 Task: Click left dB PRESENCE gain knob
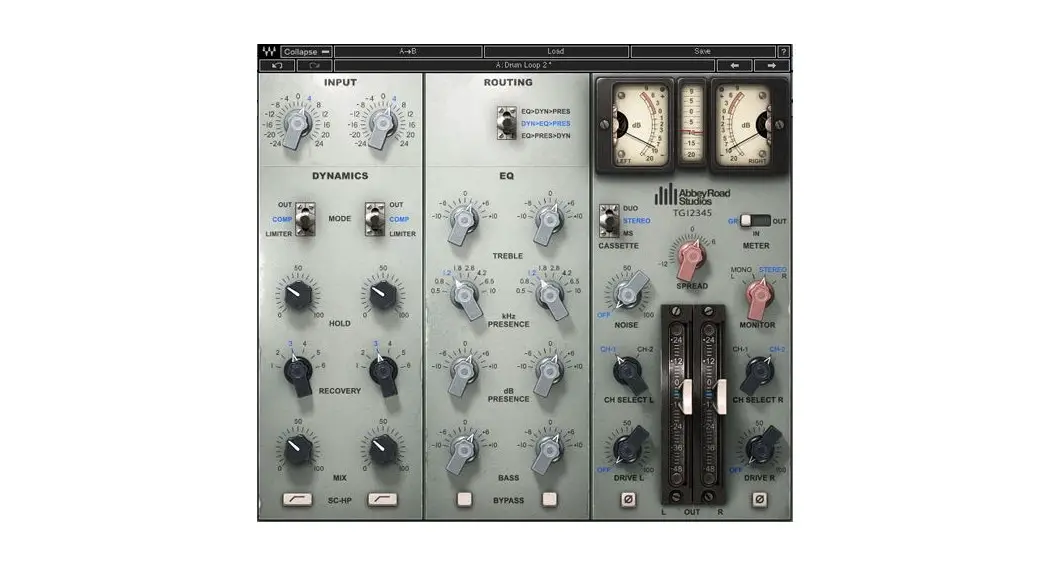pyautogui.click(x=463, y=373)
